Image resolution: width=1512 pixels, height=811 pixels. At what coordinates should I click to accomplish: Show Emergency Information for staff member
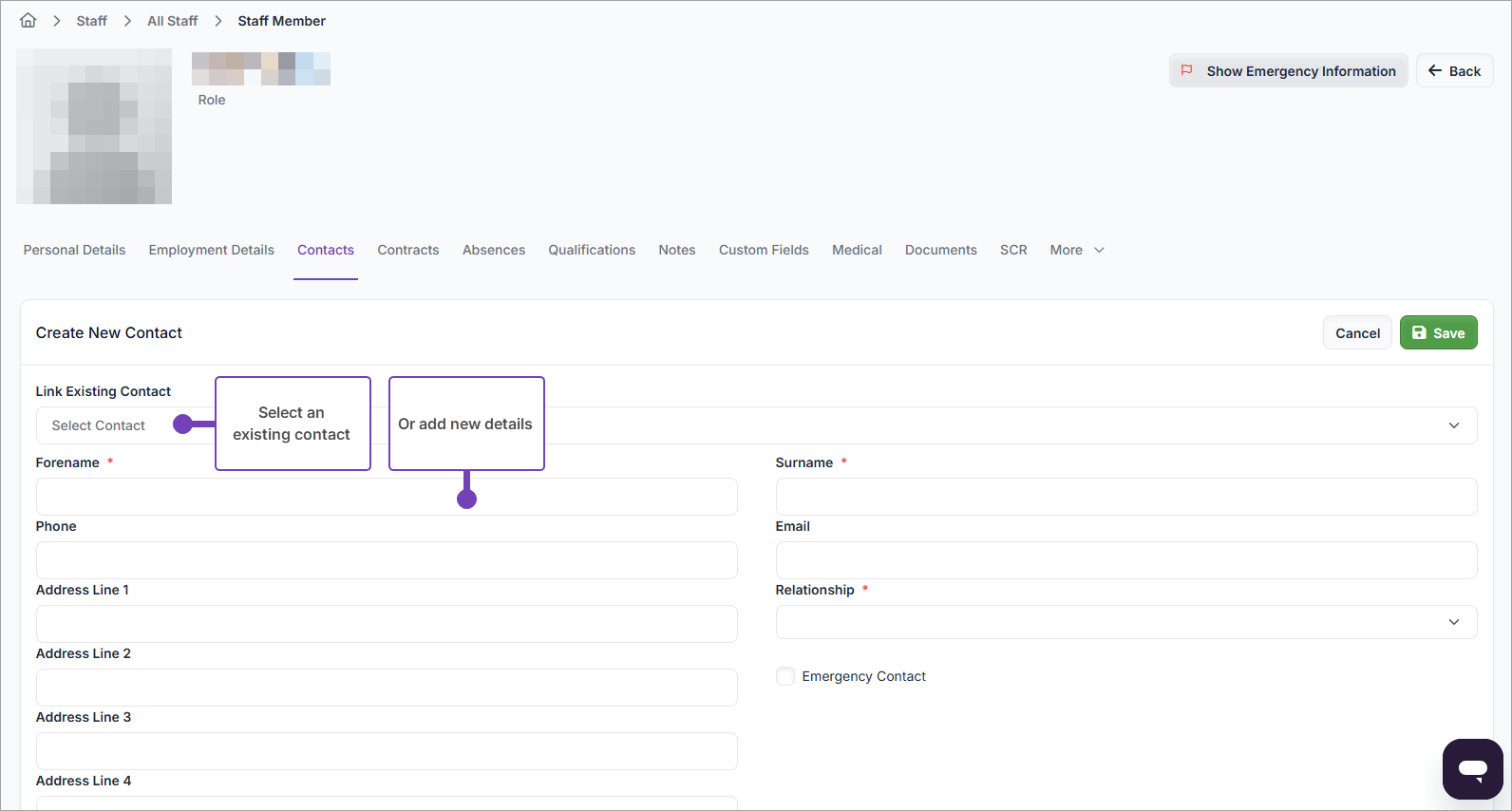(1288, 71)
